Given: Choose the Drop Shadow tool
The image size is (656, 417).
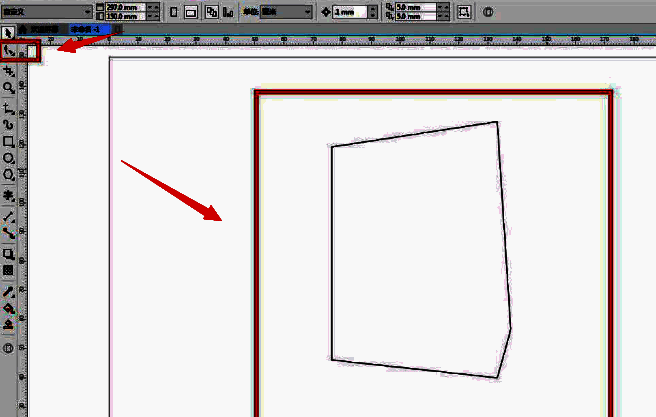Looking at the screenshot, I should pyautogui.click(x=9, y=254).
